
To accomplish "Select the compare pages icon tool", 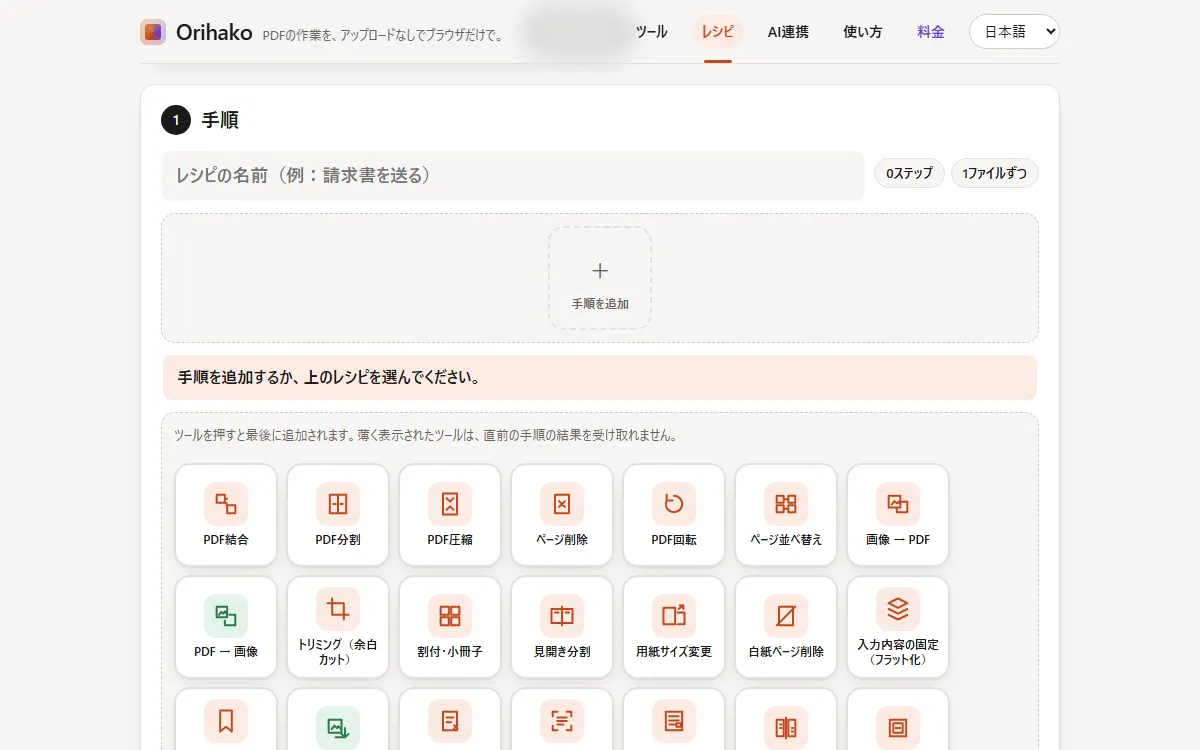I will pyautogui.click(x=786, y=720).
